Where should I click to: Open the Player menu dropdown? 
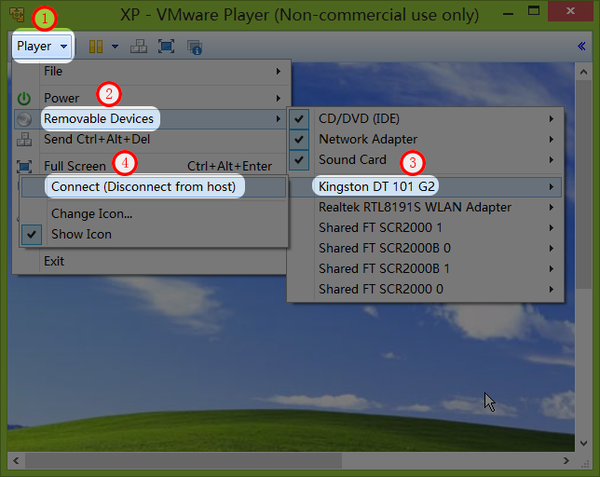[x=42, y=46]
